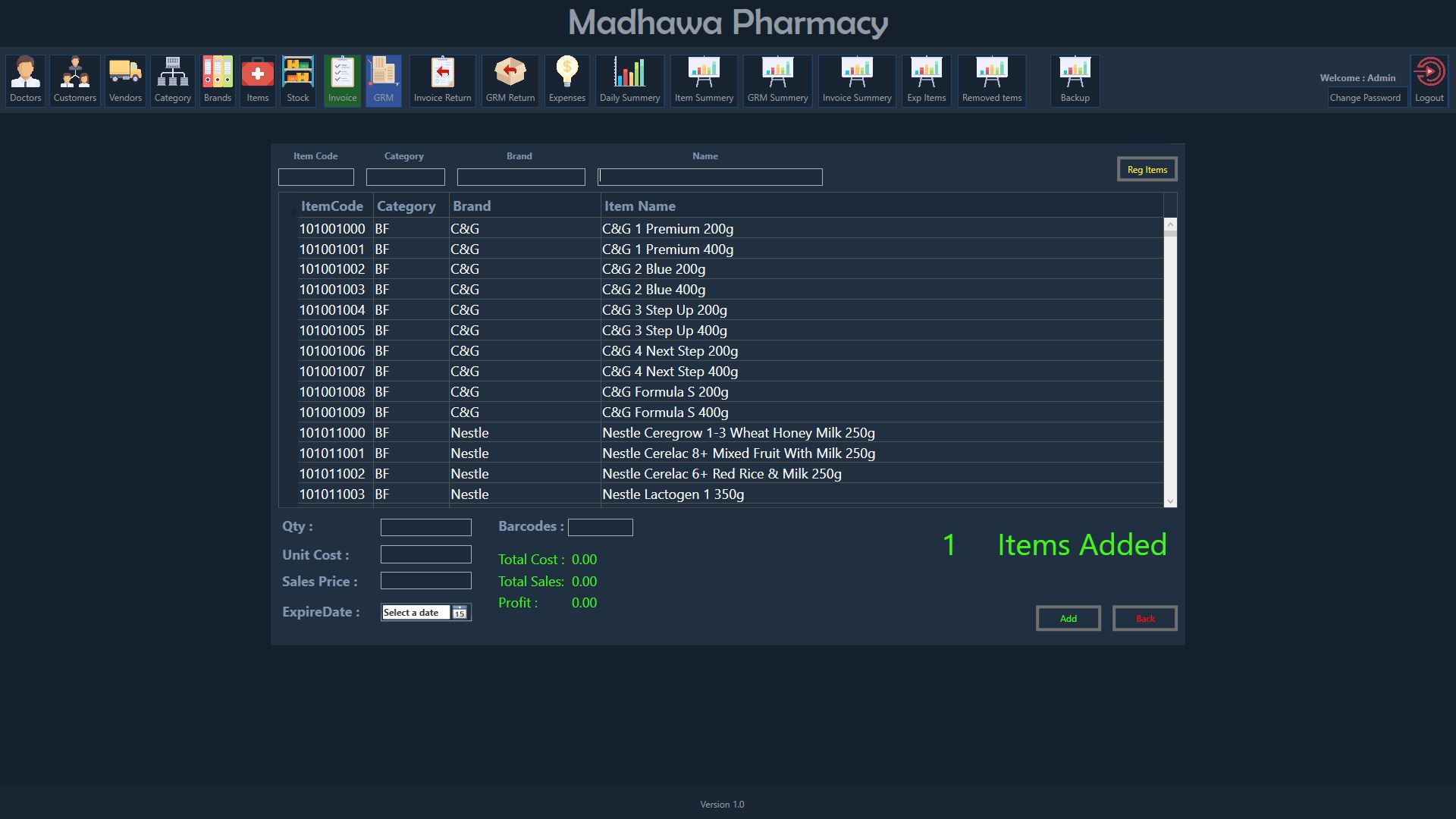The width and height of the screenshot is (1456, 819).
Task: Open the Backup icon
Action: (x=1075, y=80)
